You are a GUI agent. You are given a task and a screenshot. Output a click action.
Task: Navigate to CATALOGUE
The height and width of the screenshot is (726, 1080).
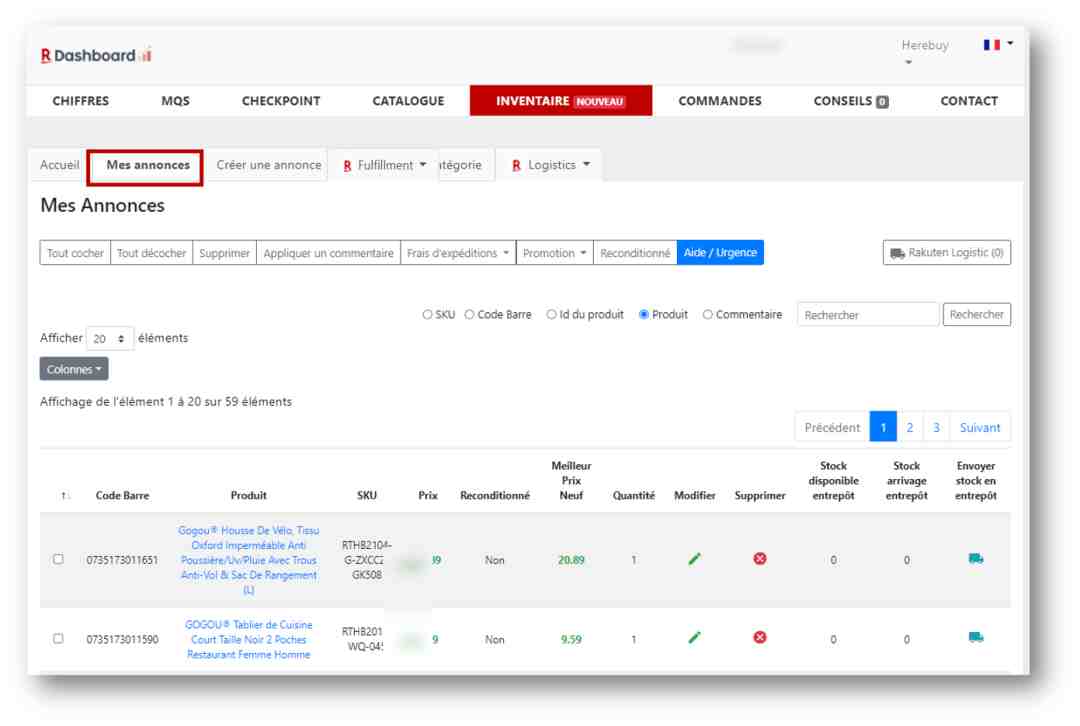pyautogui.click(x=408, y=101)
